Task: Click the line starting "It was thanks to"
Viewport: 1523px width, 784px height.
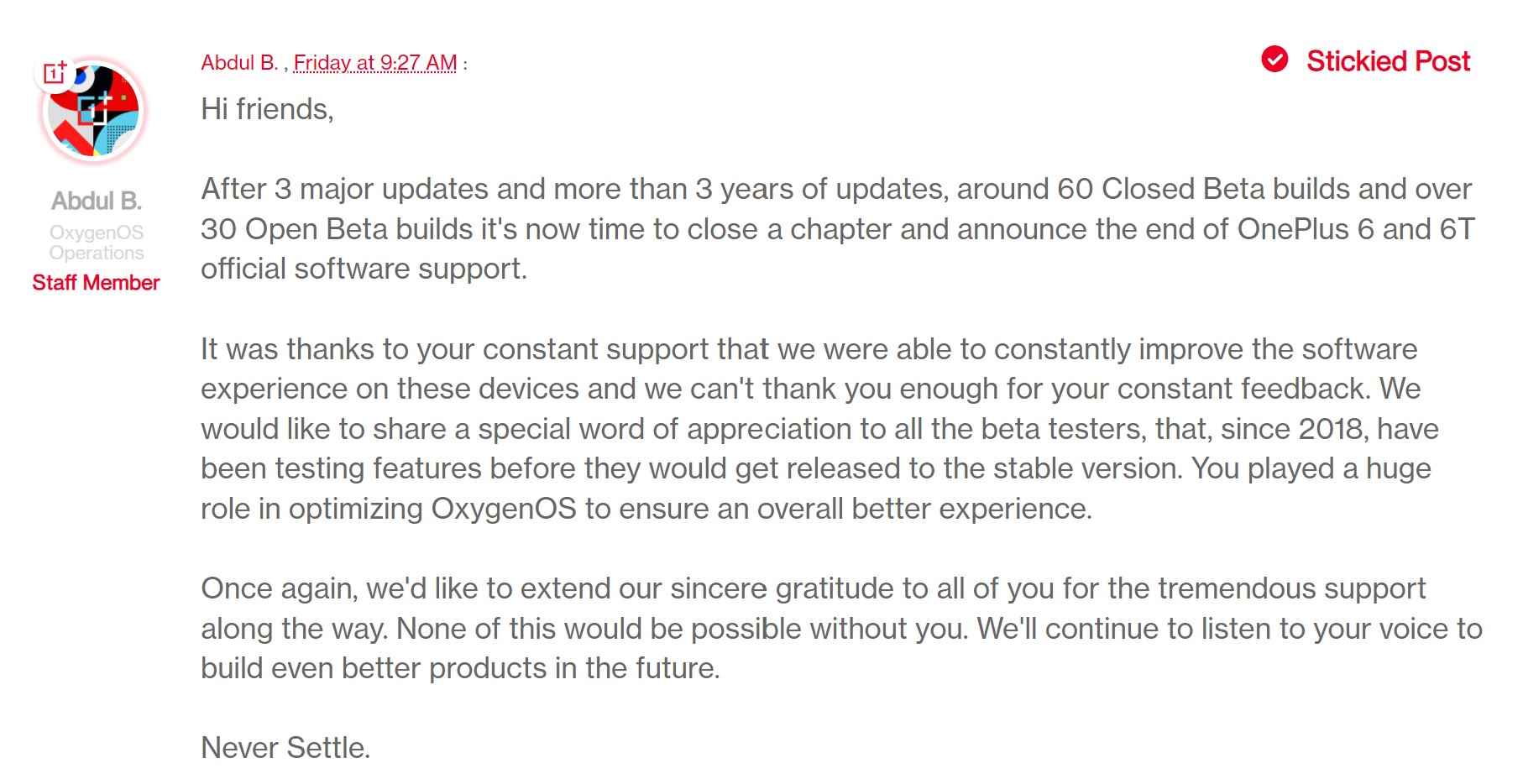Action: click(x=809, y=349)
